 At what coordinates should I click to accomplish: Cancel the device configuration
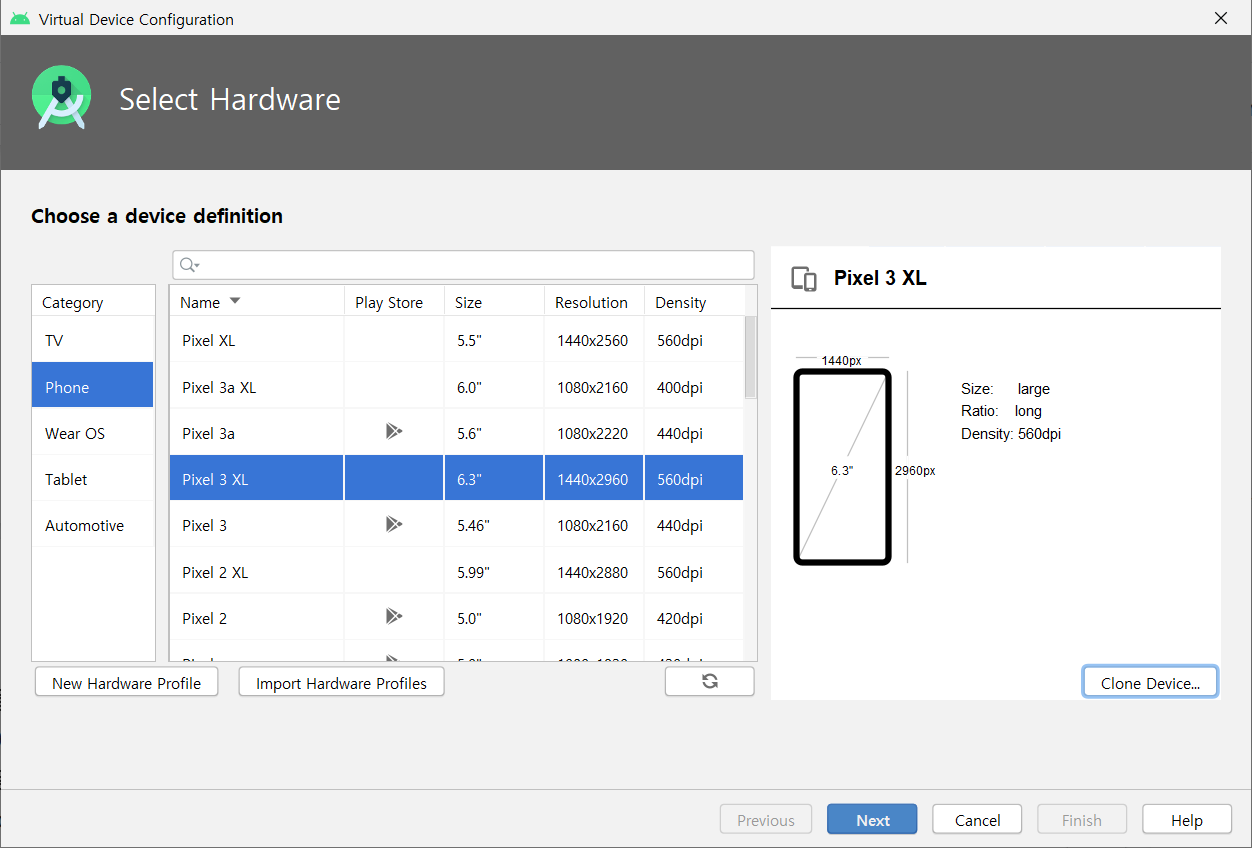tap(977, 820)
